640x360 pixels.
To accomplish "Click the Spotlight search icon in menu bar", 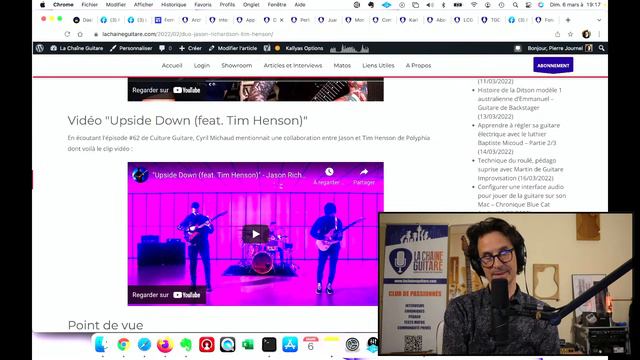I will pos(515,5).
